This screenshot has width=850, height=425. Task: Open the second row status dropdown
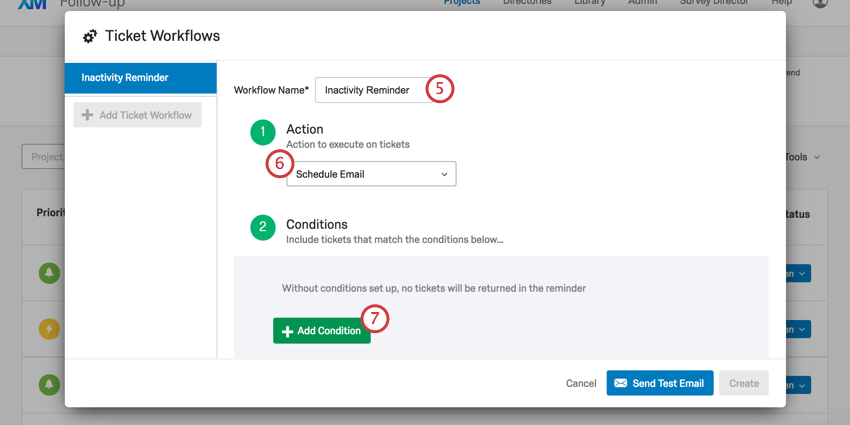[803, 329]
